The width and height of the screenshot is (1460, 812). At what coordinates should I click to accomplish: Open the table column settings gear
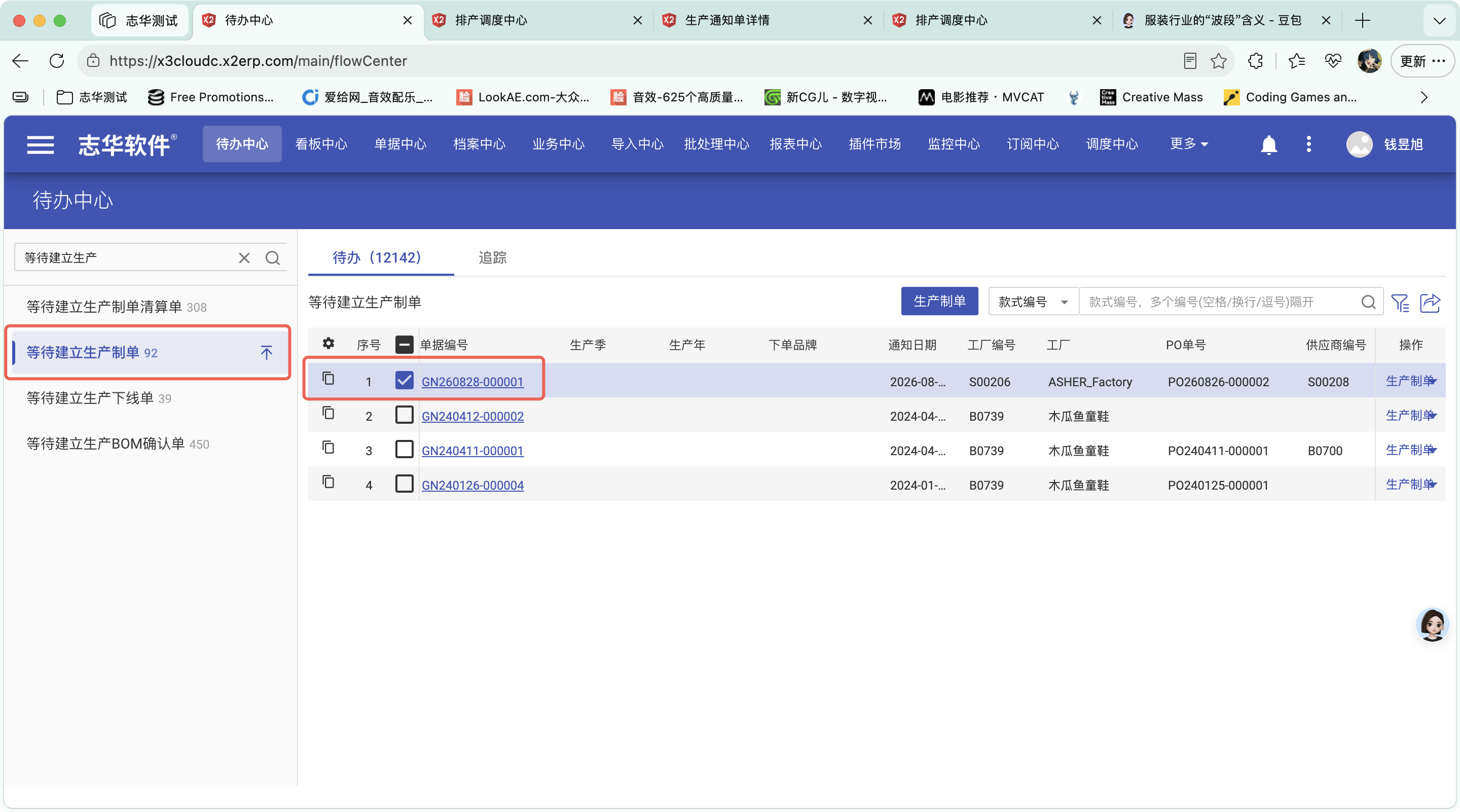coord(328,343)
